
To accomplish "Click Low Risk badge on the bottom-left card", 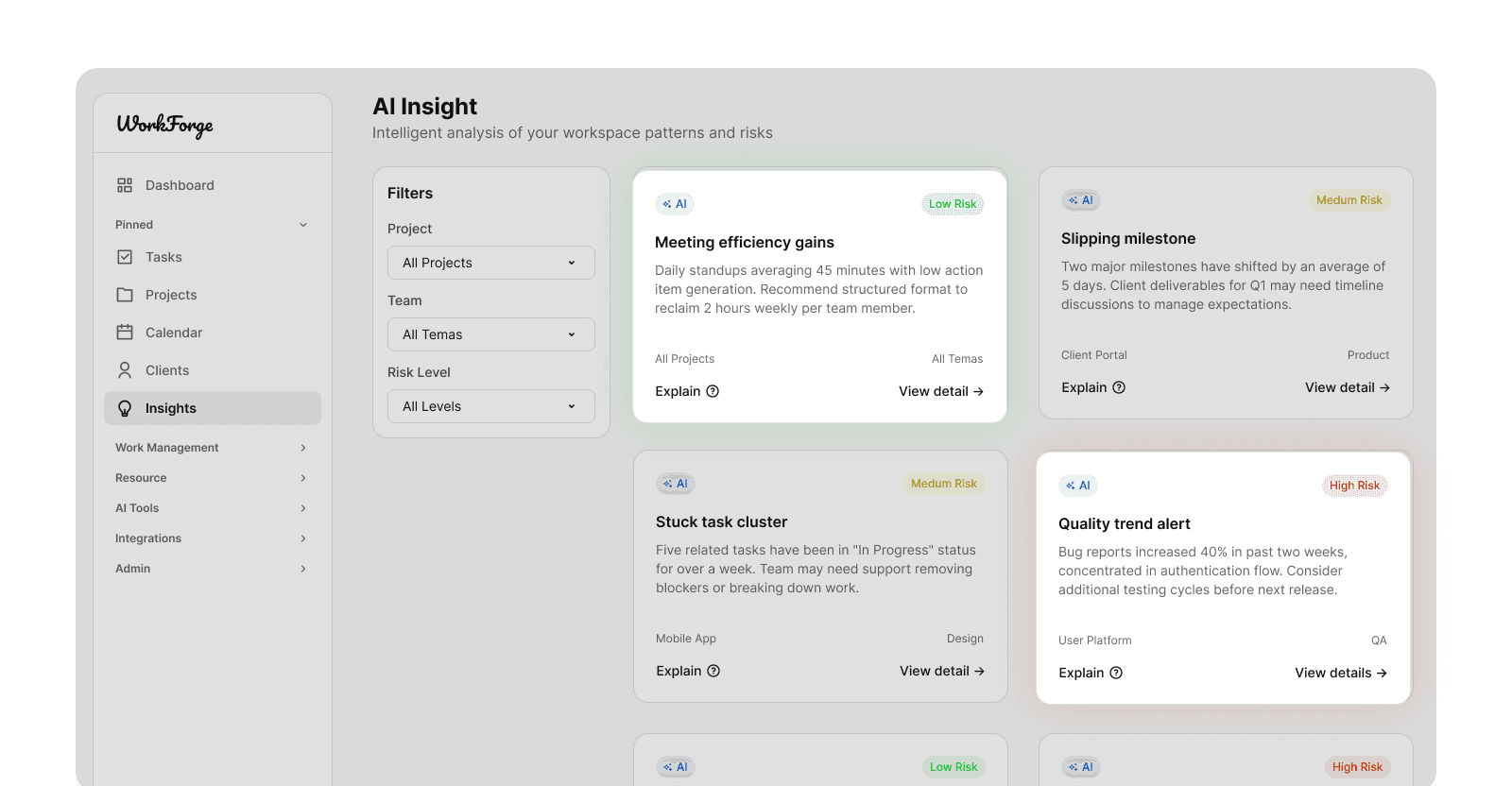I will coord(954,767).
